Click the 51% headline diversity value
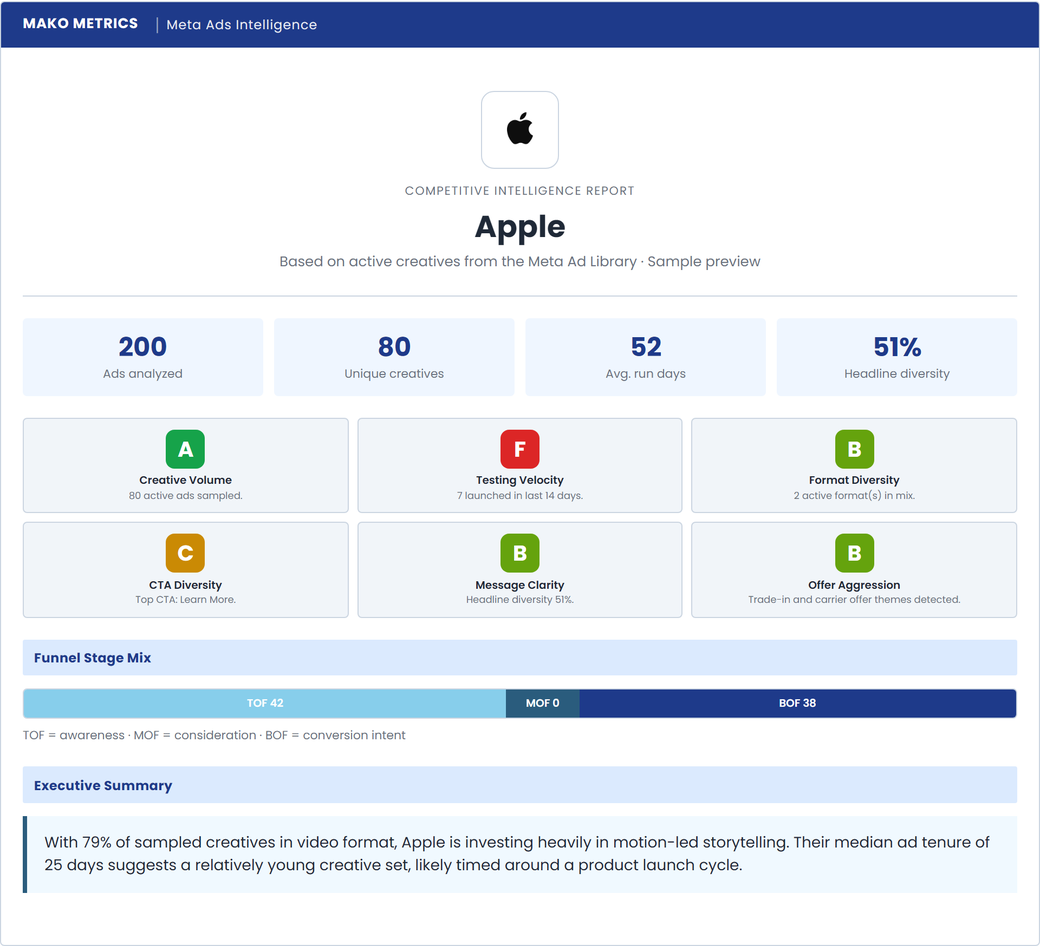Image resolution: width=1040 pixels, height=946 pixels. pyautogui.click(x=897, y=346)
